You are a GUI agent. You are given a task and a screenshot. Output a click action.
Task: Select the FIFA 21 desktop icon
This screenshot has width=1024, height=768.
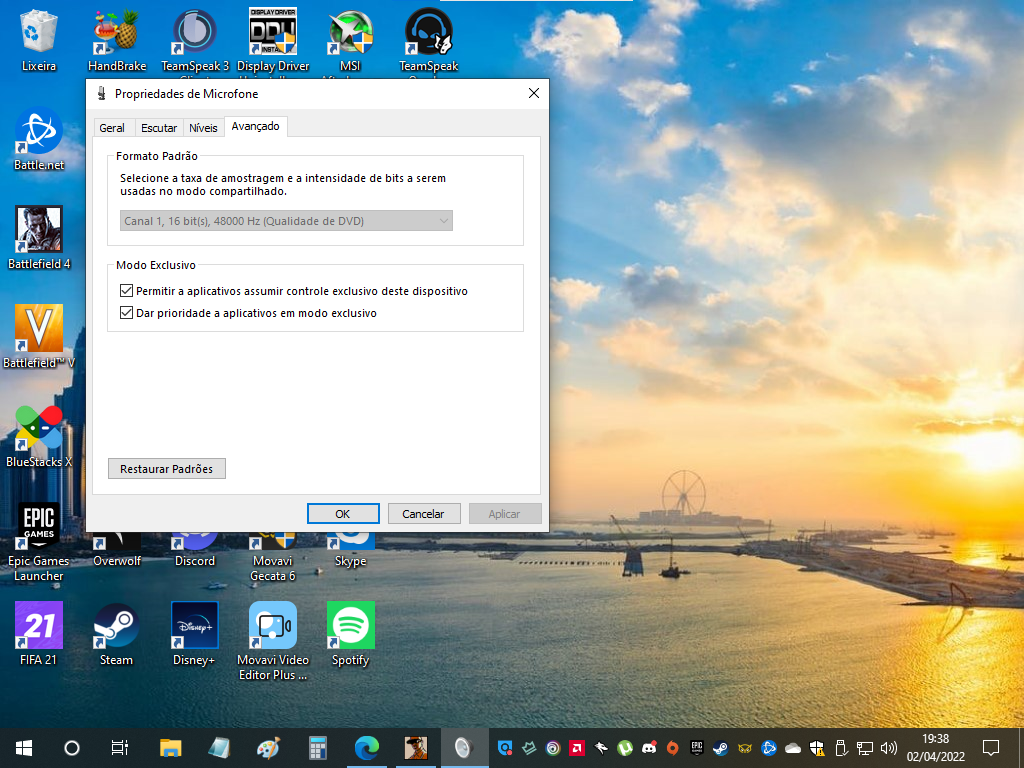tap(39, 634)
